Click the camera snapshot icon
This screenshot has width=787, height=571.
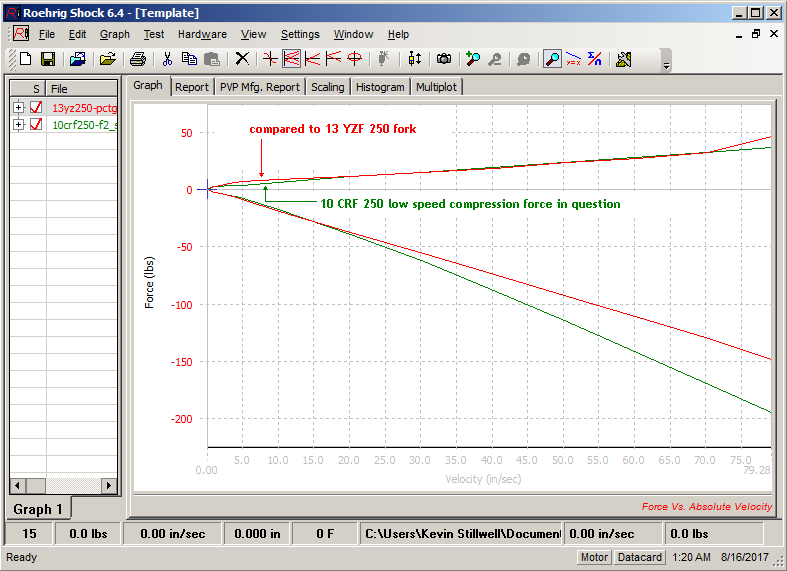(x=443, y=59)
